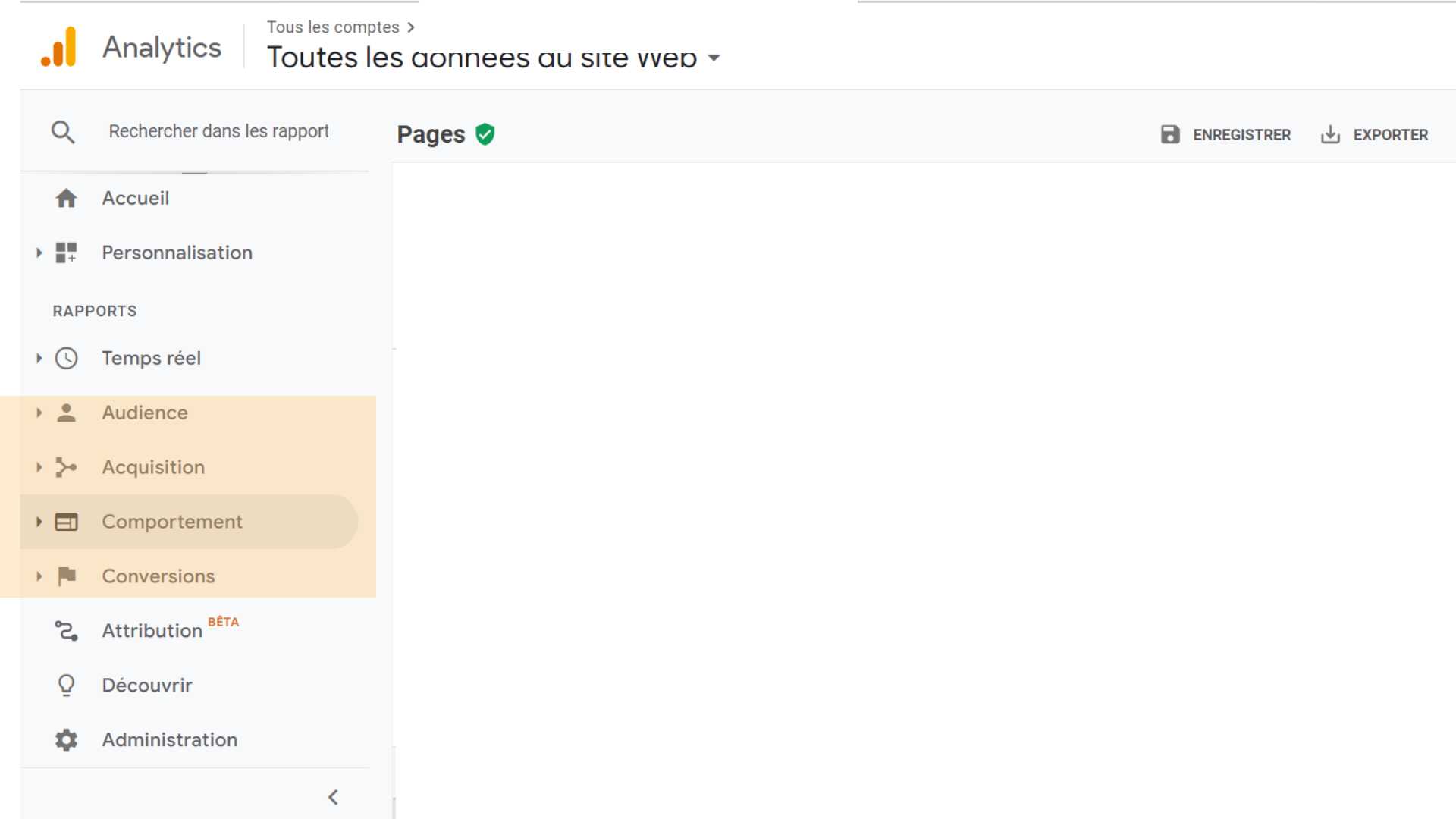The height and width of the screenshot is (819, 1456).
Task: Open Conversions via its flag icon
Action: [x=67, y=576]
